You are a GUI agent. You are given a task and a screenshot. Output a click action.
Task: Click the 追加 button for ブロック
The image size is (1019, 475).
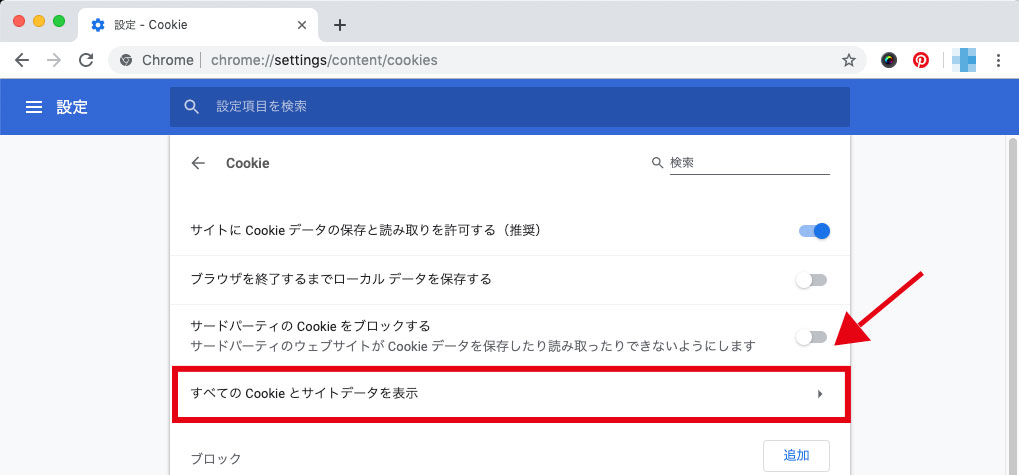(x=796, y=456)
